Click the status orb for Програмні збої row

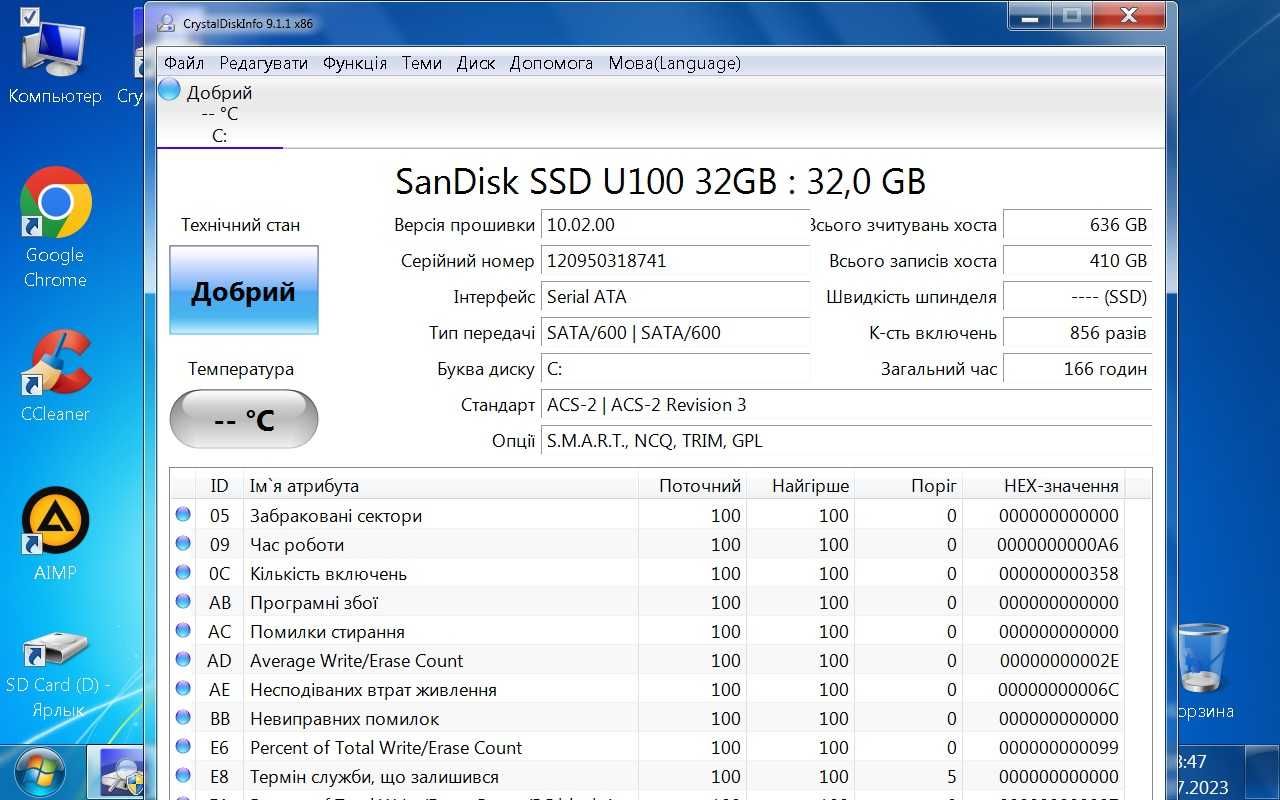(183, 602)
